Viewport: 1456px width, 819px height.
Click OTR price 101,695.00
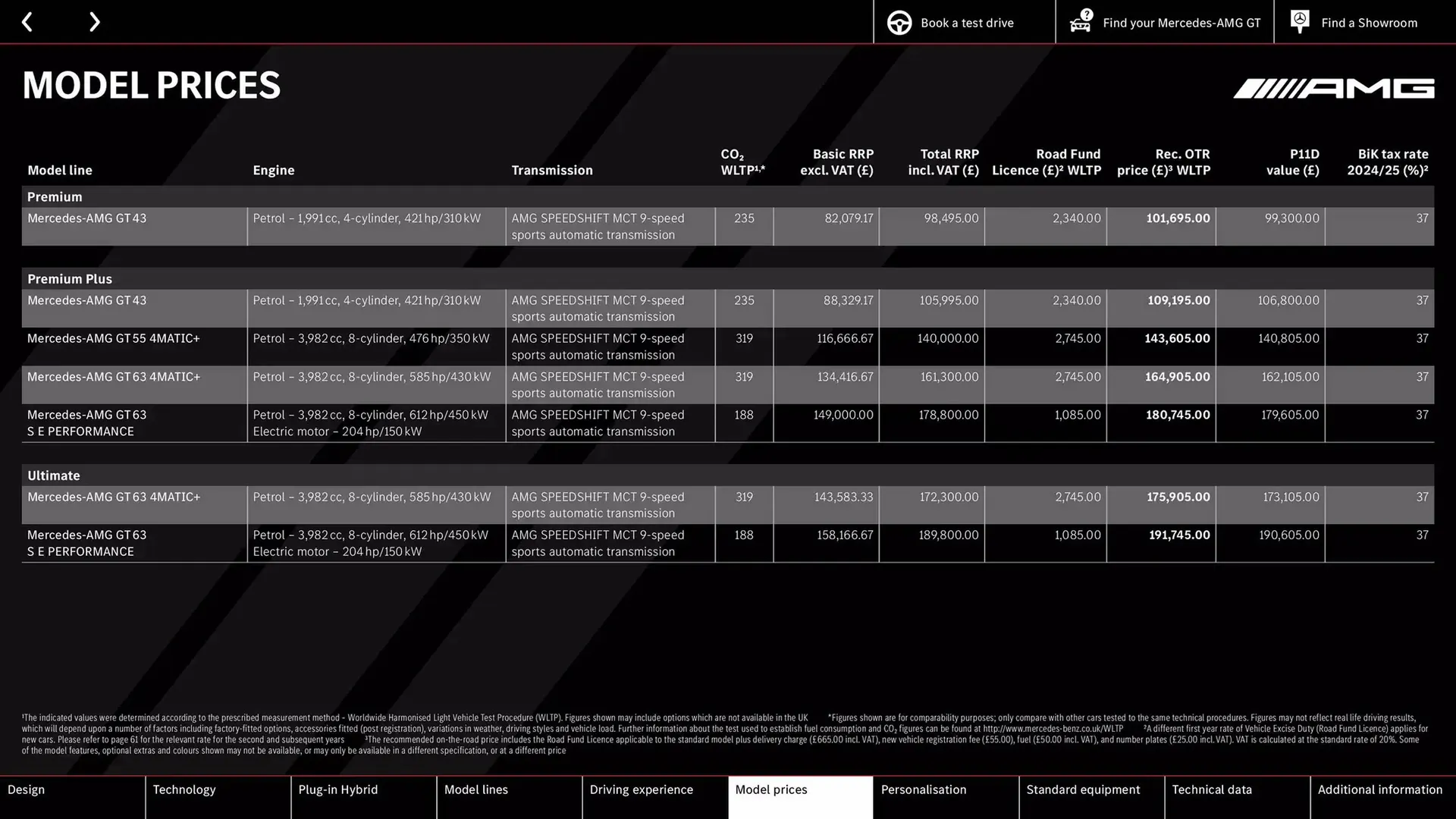point(1178,218)
